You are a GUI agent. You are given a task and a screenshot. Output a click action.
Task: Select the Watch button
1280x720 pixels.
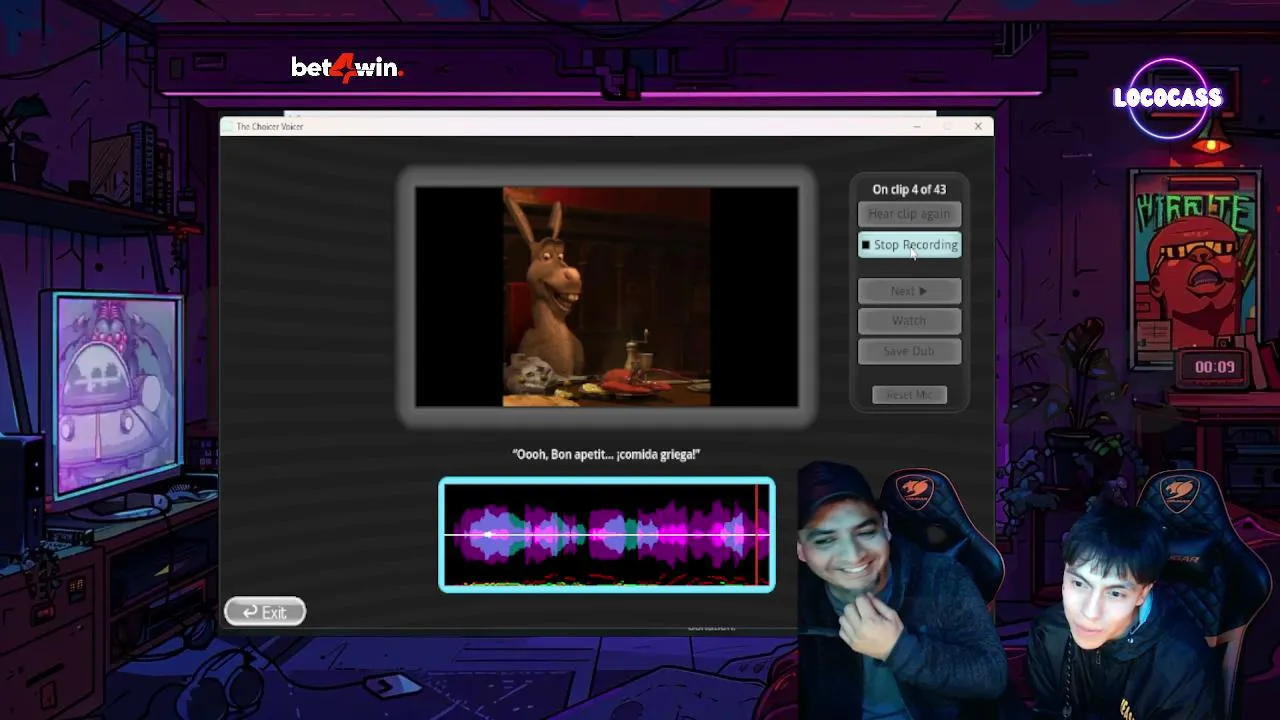(909, 321)
